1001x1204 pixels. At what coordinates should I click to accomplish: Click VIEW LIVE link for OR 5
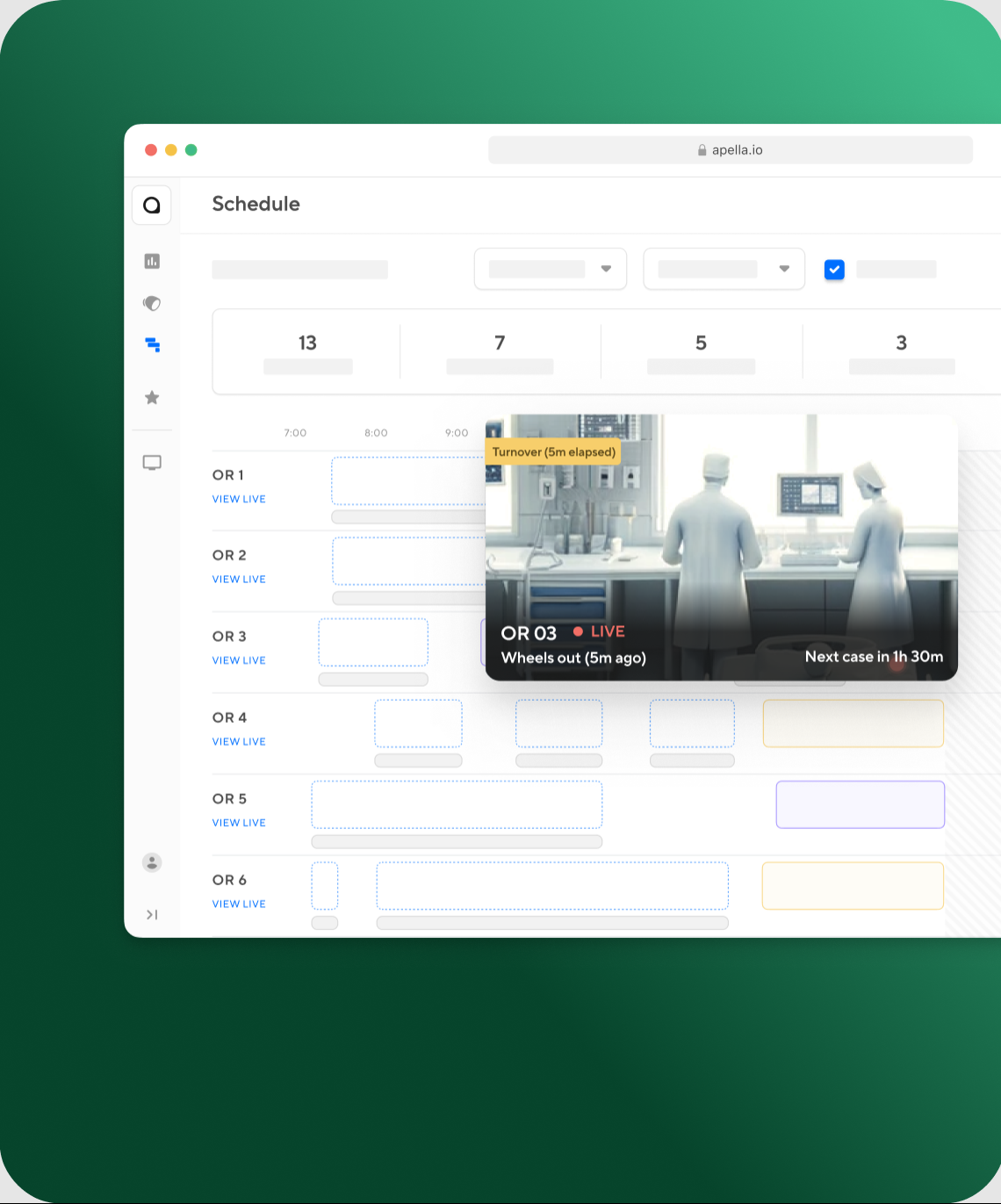tap(239, 823)
